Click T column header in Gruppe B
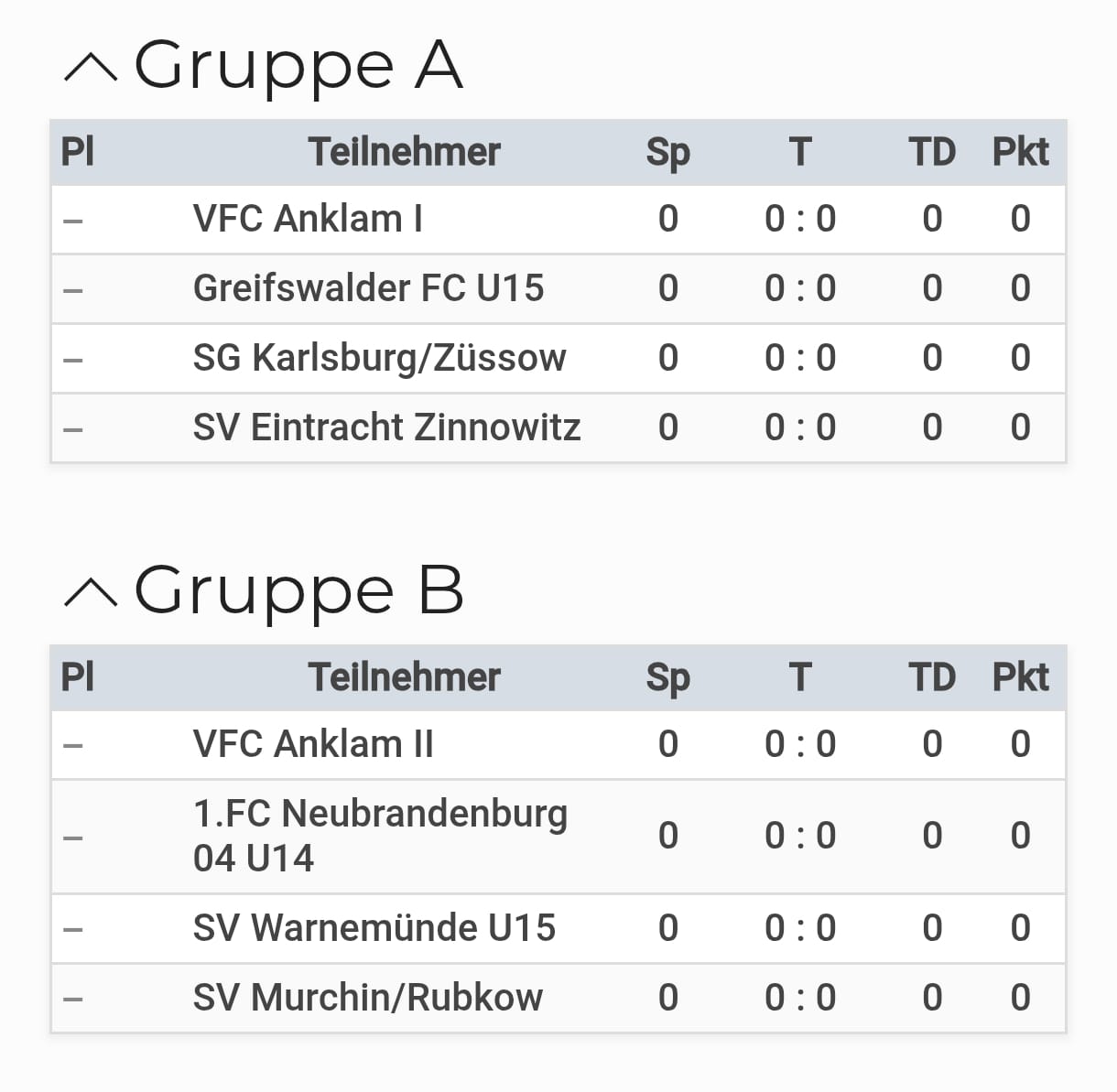The height and width of the screenshot is (1092, 1117). [800, 678]
